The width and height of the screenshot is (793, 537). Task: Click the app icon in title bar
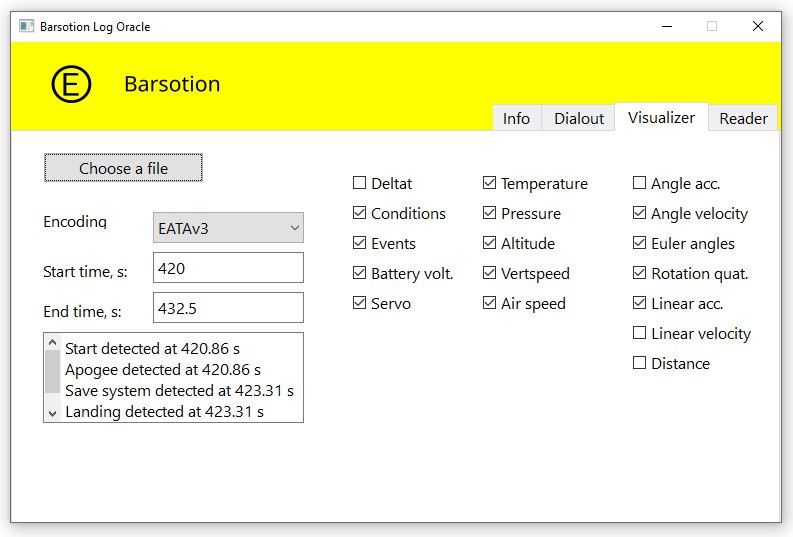coord(27,27)
